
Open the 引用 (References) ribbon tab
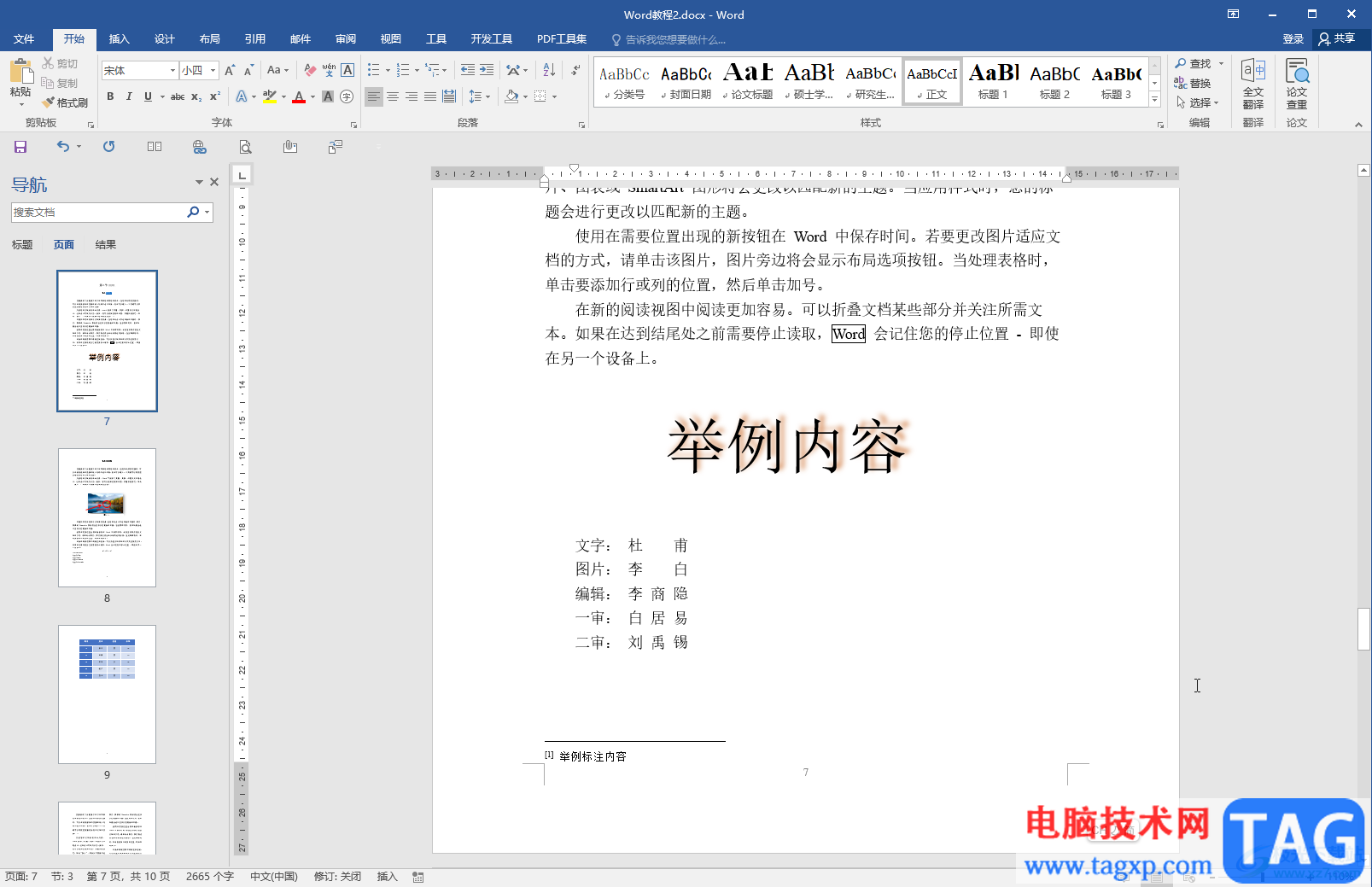click(x=255, y=39)
